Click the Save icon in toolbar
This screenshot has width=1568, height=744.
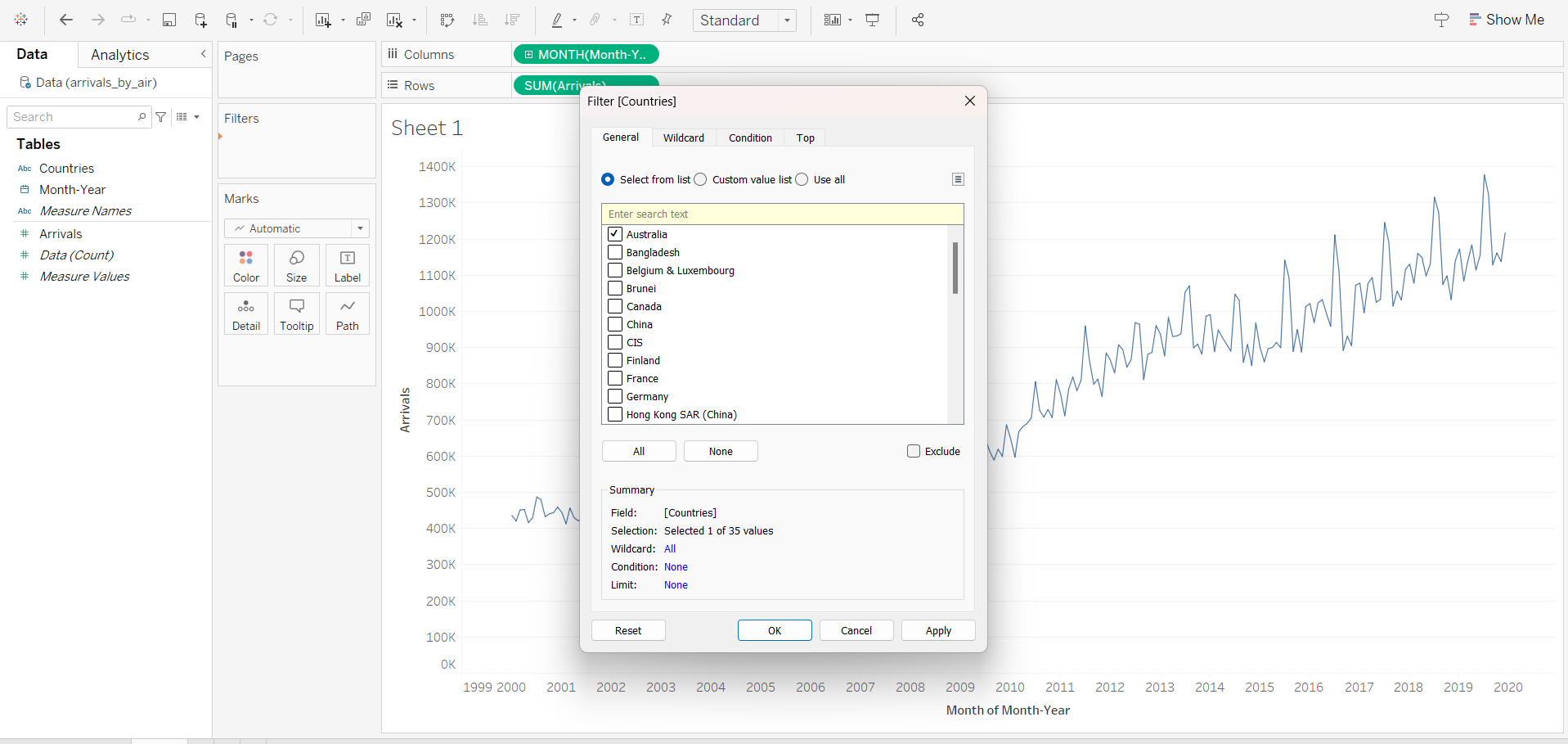(x=169, y=20)
